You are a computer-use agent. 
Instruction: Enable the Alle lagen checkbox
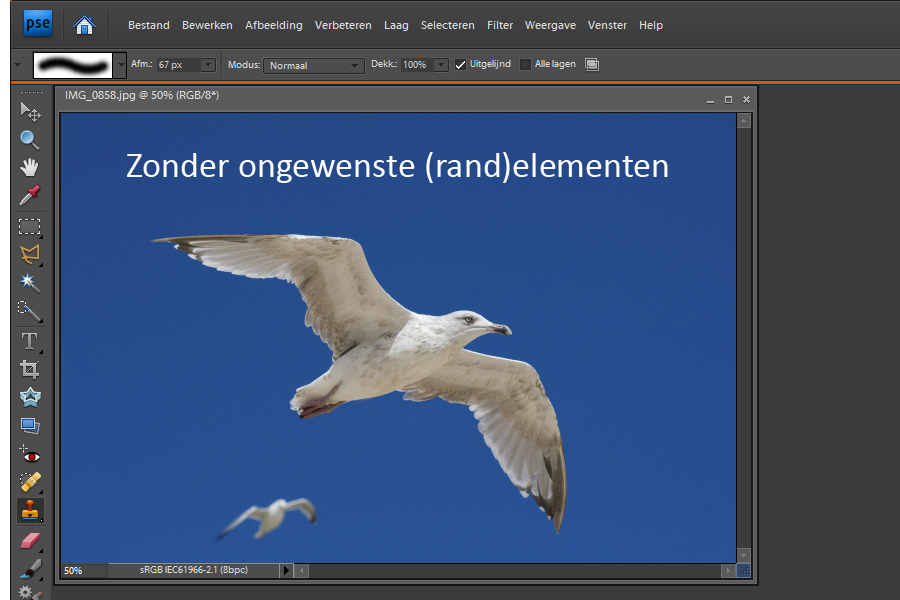coord(526,65)
